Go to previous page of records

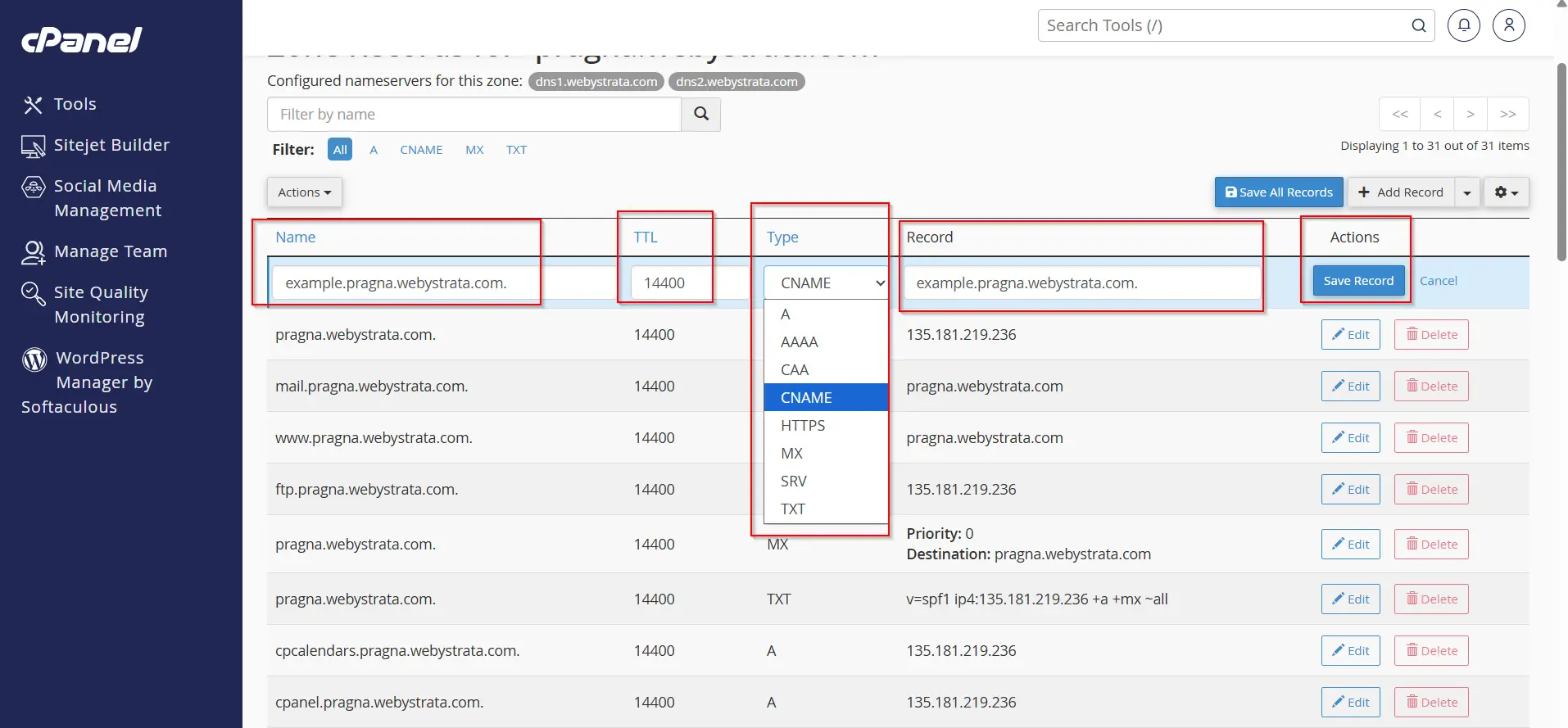point(1437,115)
